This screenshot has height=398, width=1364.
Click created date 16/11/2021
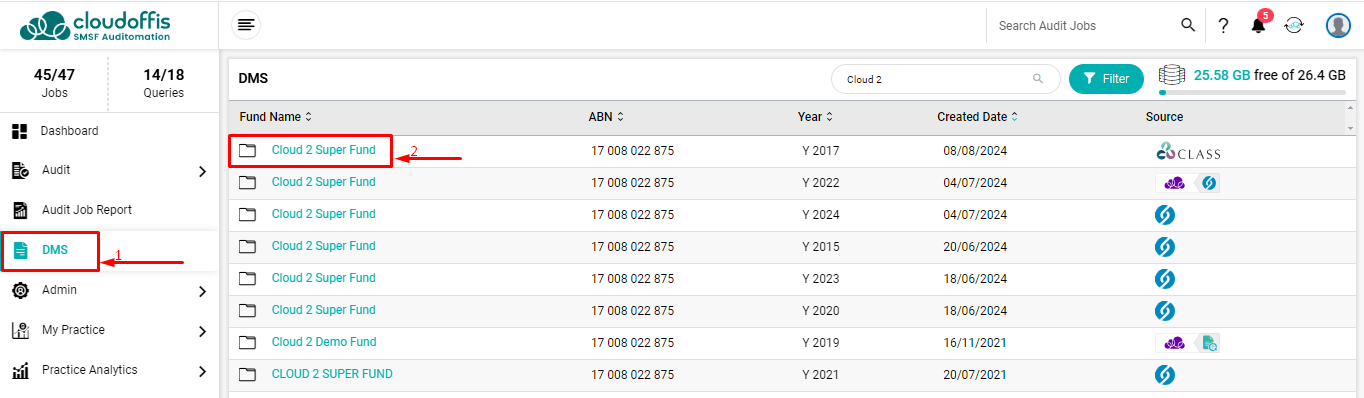(x=975, y=343)
